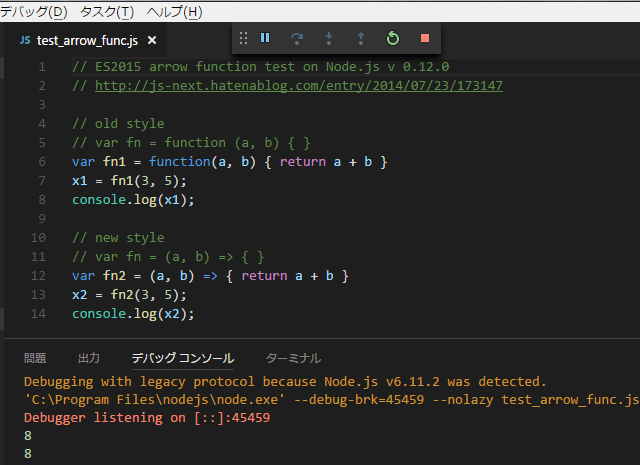Screen dimensions: 640x465
Task: Click the Step Over debug button
Action: [x=297, y=38]
